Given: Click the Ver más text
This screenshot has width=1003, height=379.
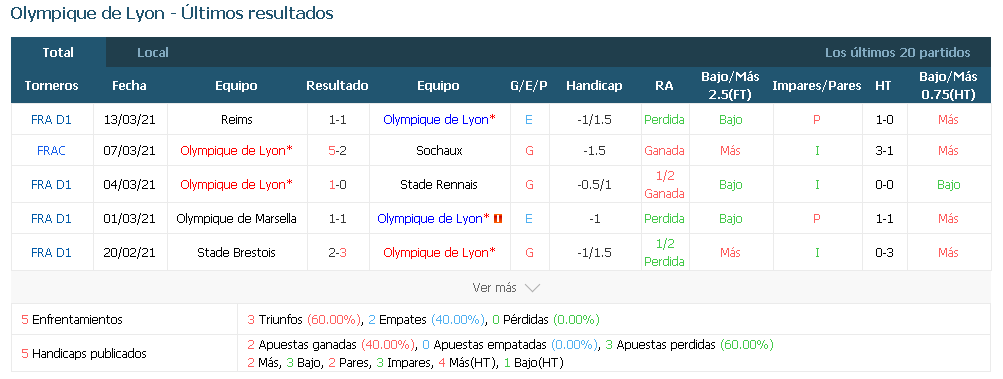Looking at the screenshot, I should point(494,288).
